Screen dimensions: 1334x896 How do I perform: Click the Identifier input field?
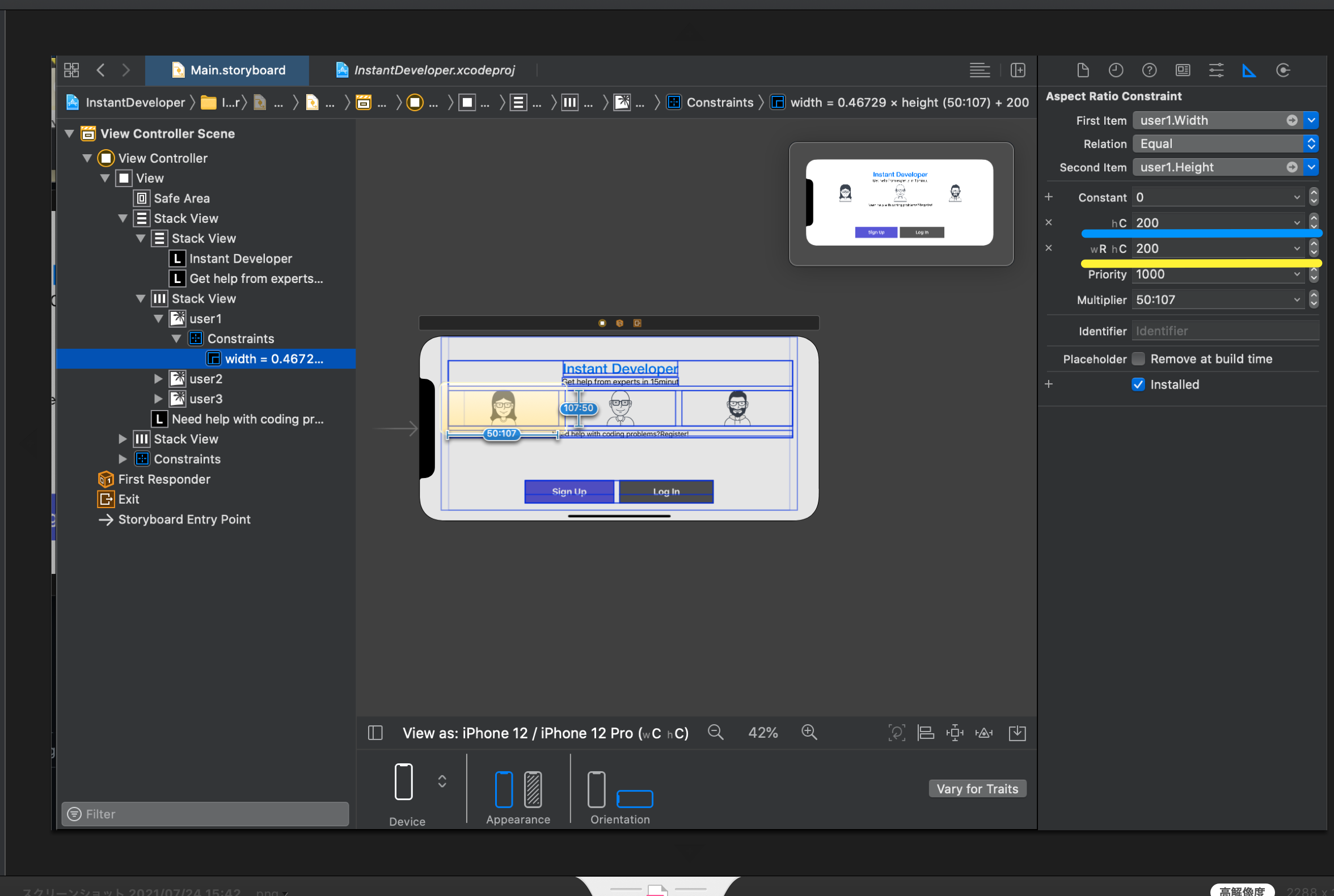point(1225,331)
